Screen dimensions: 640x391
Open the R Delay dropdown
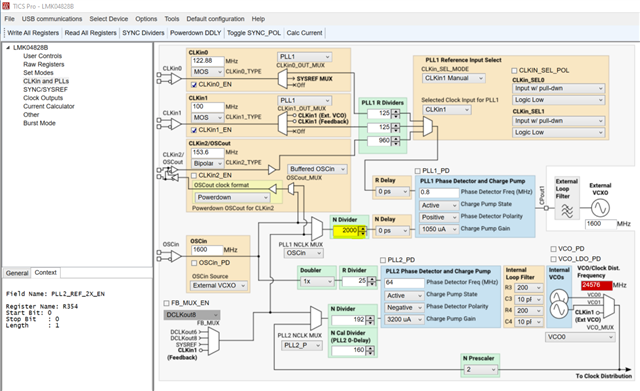pos(392,191)
